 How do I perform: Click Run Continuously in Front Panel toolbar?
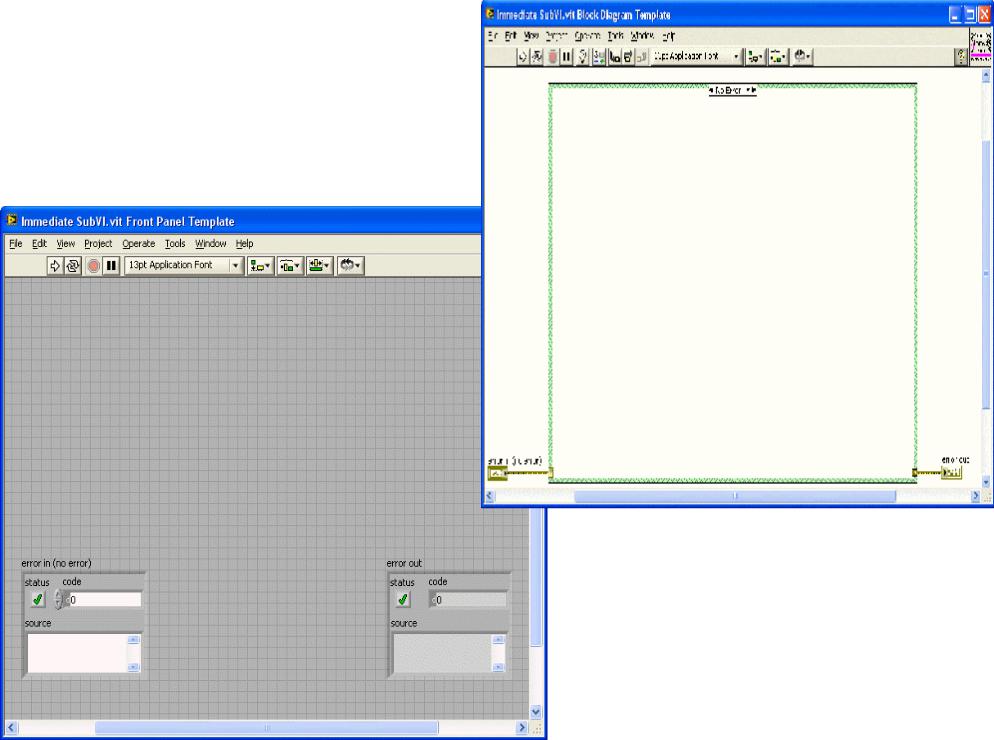tap(73, 266)
